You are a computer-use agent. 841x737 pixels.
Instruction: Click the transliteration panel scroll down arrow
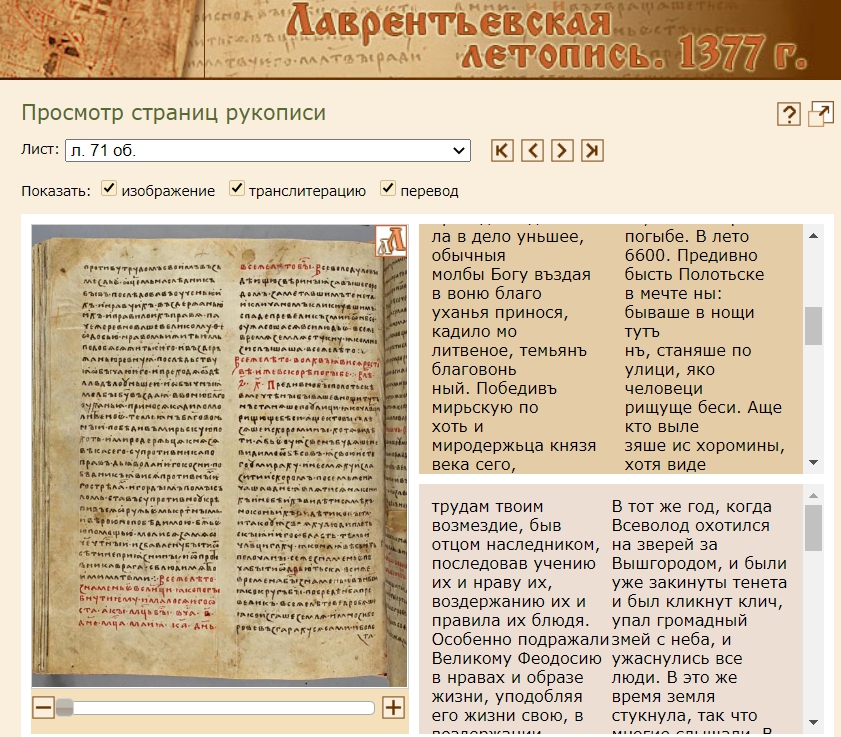[x=814, y=462]
